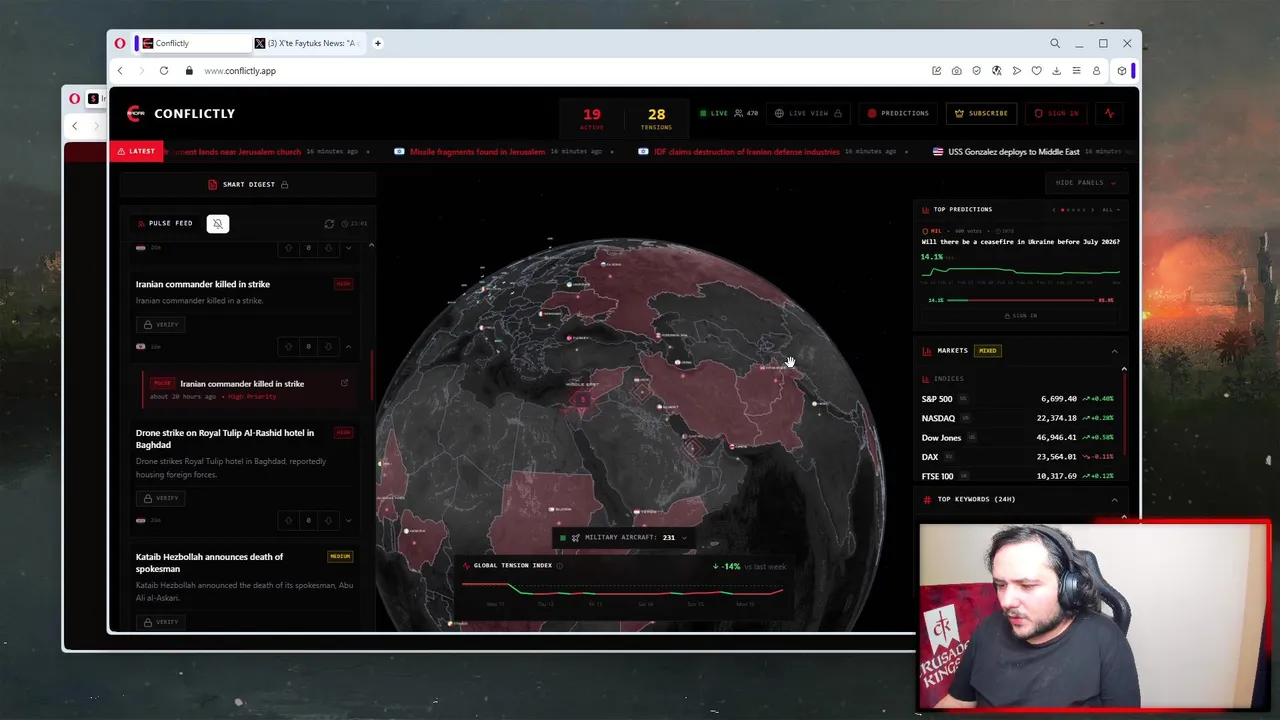Image resolution: width=1280 pixels, height=720 pixels.
Task: Verify the Iranian commander killed report
Action: tap(160, 324)
